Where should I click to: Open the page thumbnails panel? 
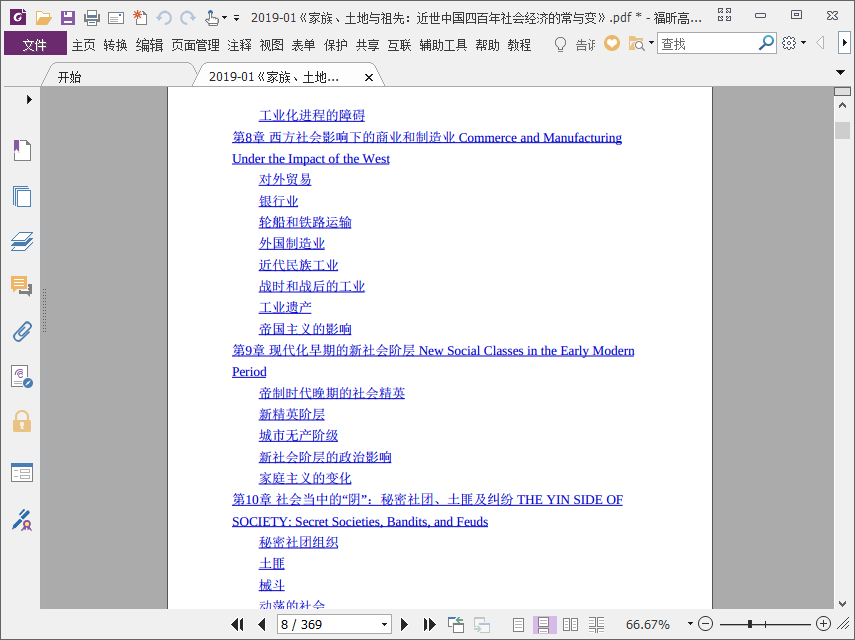click(22, 196)
